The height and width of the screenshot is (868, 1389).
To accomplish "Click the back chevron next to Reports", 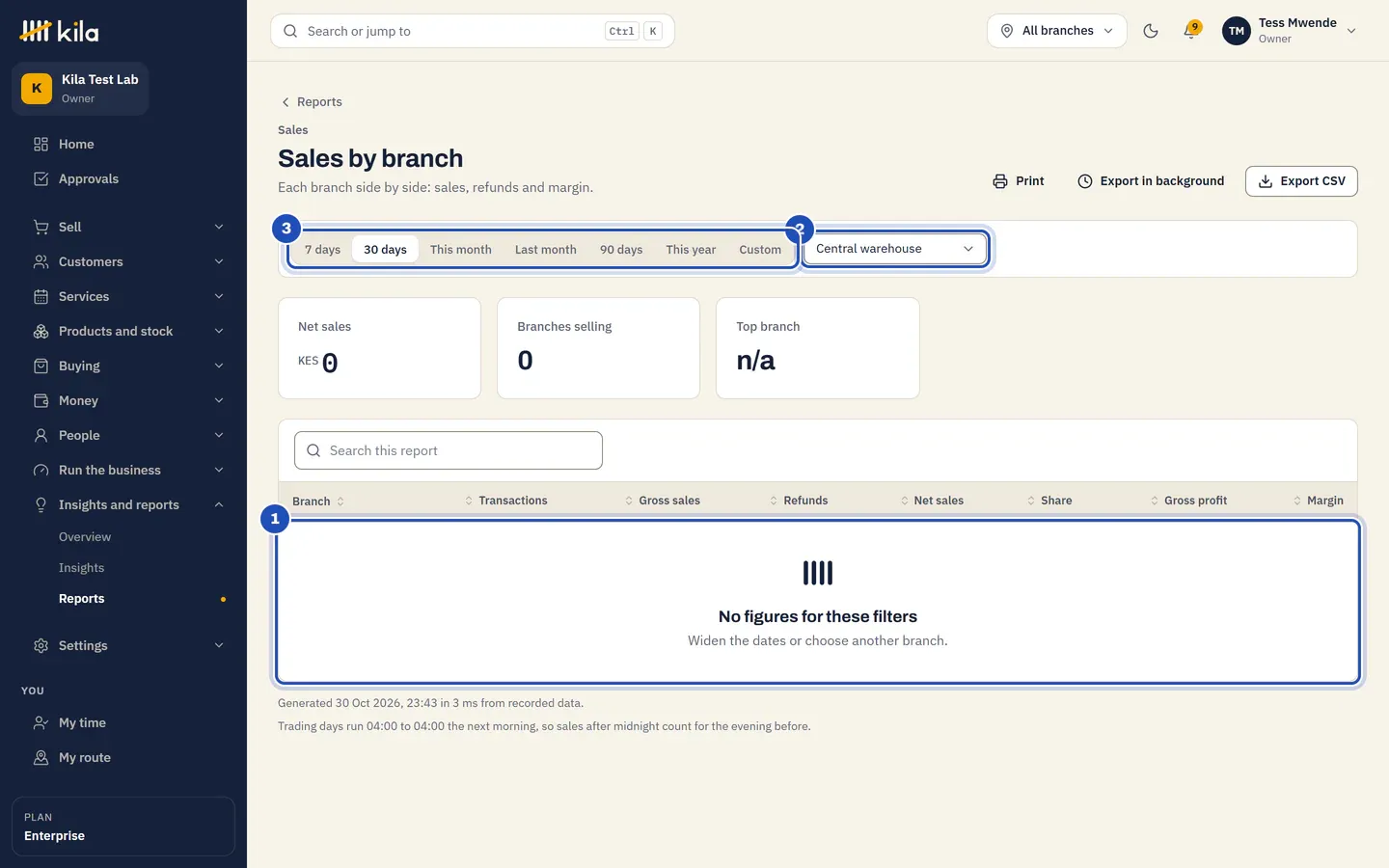I will point(286,102).
